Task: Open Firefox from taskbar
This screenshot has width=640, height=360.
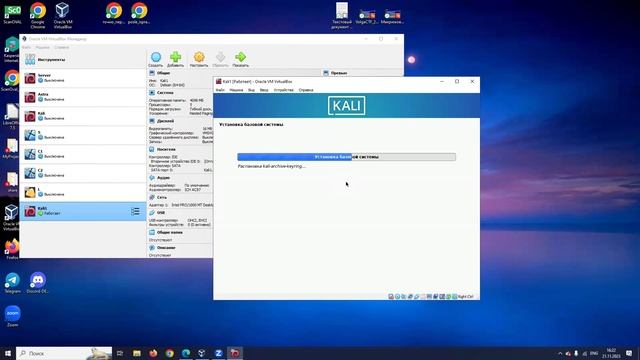Action: pyautogui.click(x=153, y=353)
